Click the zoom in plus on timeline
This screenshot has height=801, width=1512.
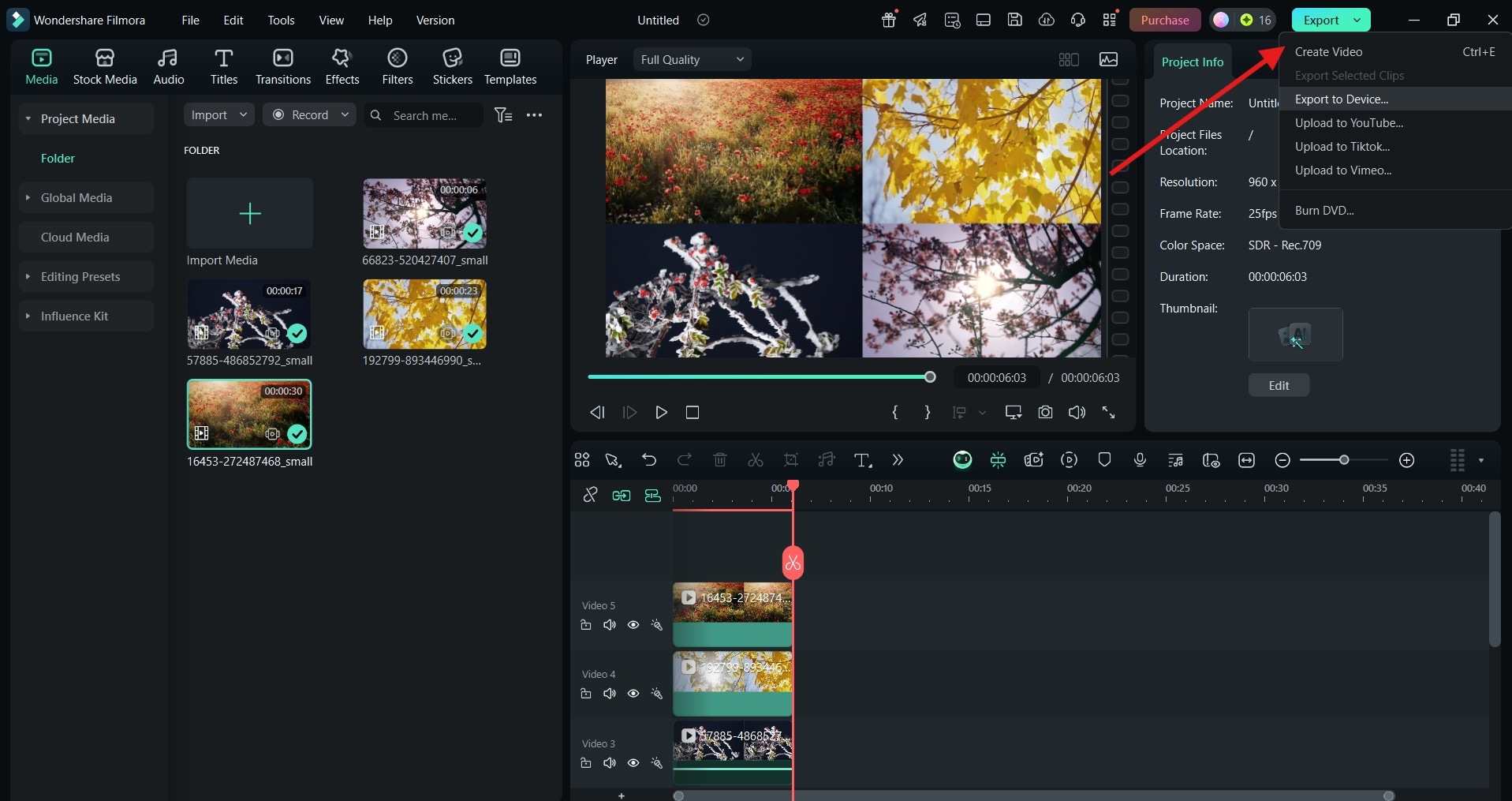tap(1406, 460)
